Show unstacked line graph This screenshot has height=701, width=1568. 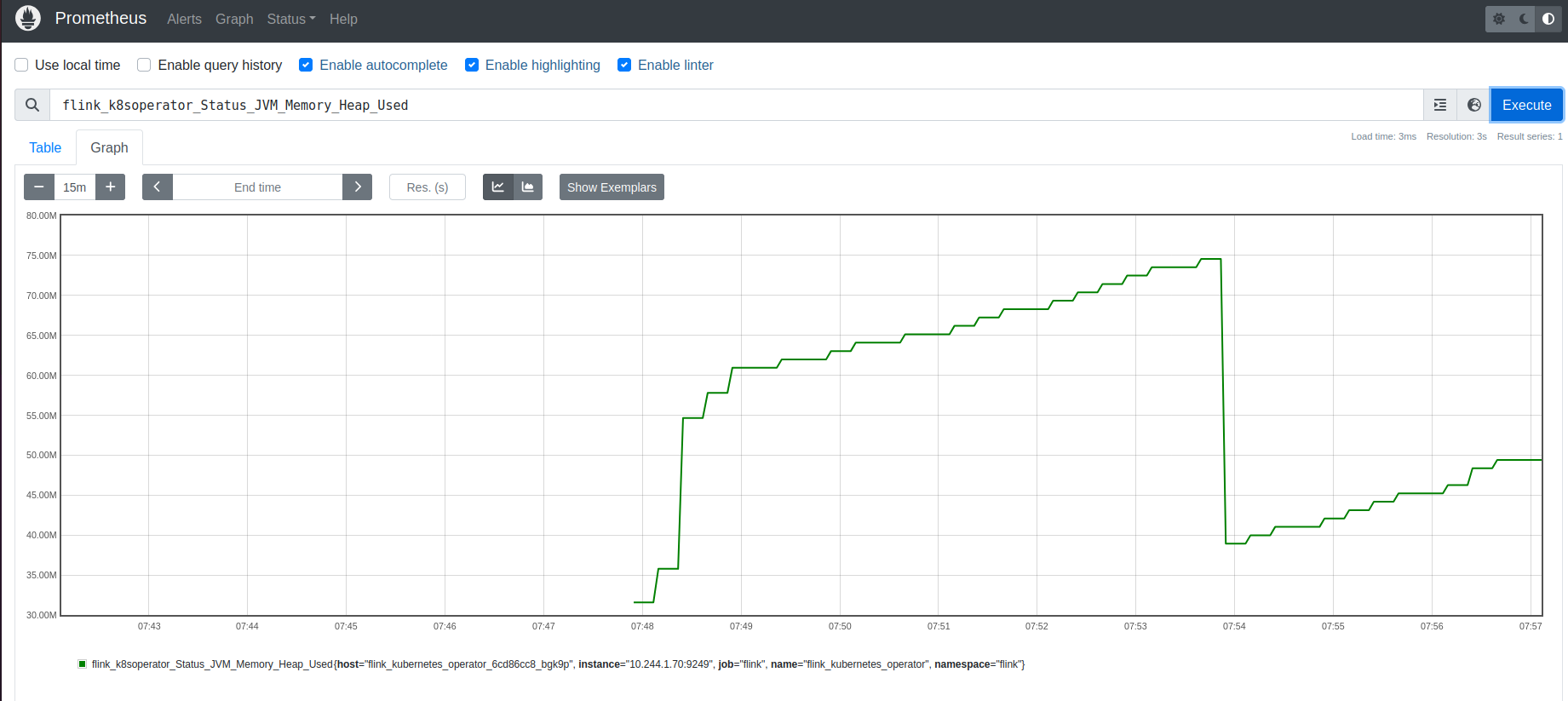(x=498, y=187)
